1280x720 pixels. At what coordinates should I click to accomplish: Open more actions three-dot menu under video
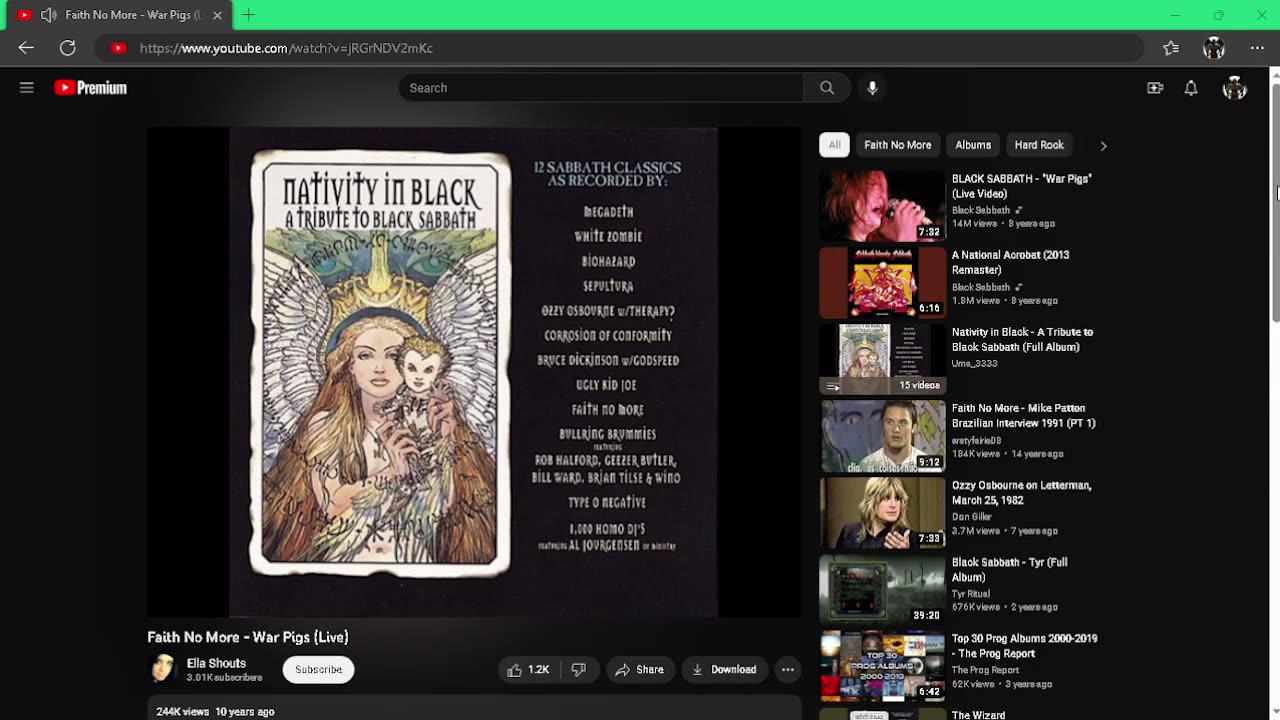click(x=788, y=670)
